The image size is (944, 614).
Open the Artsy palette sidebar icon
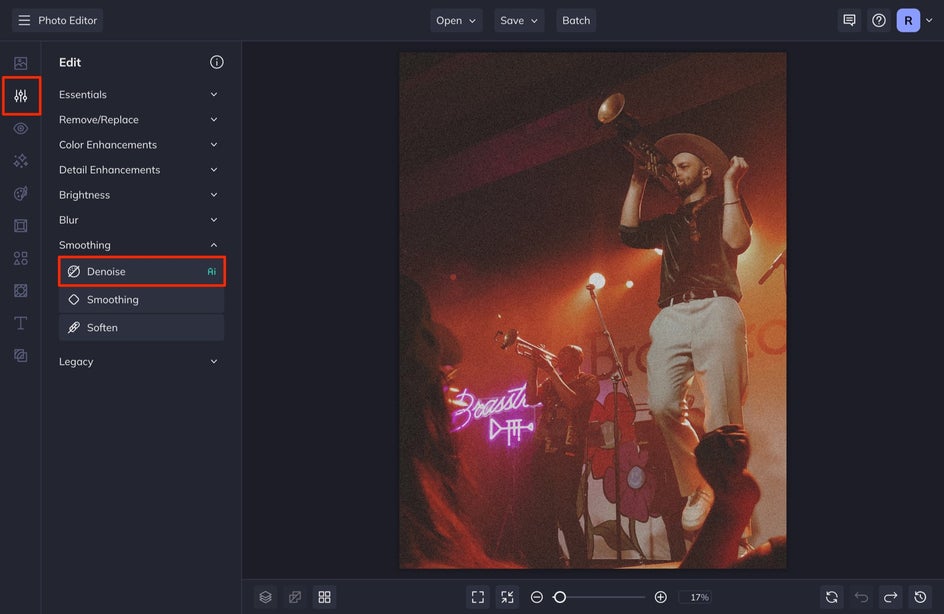coord(20,193)
